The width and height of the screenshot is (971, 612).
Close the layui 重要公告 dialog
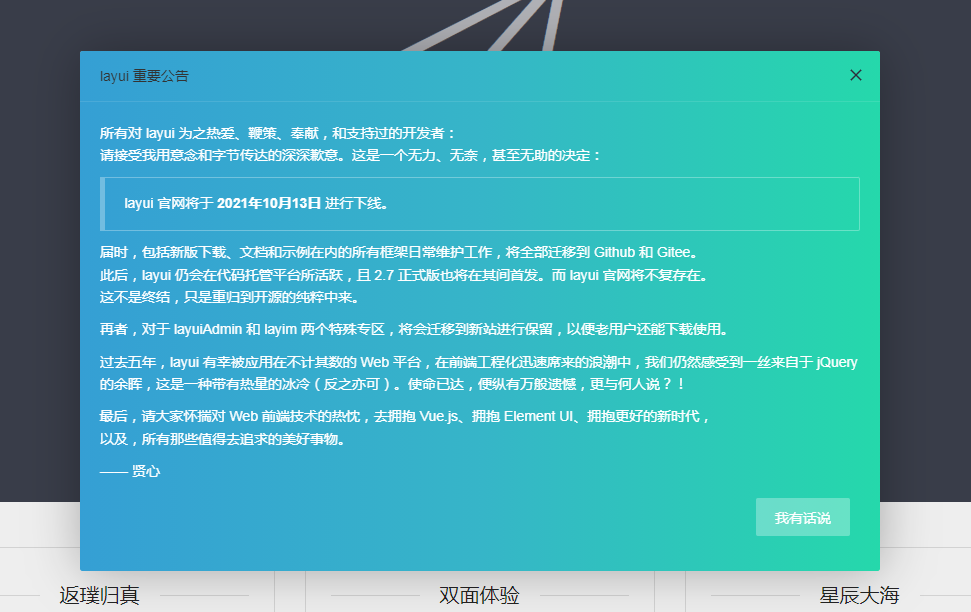pos(855,75)
